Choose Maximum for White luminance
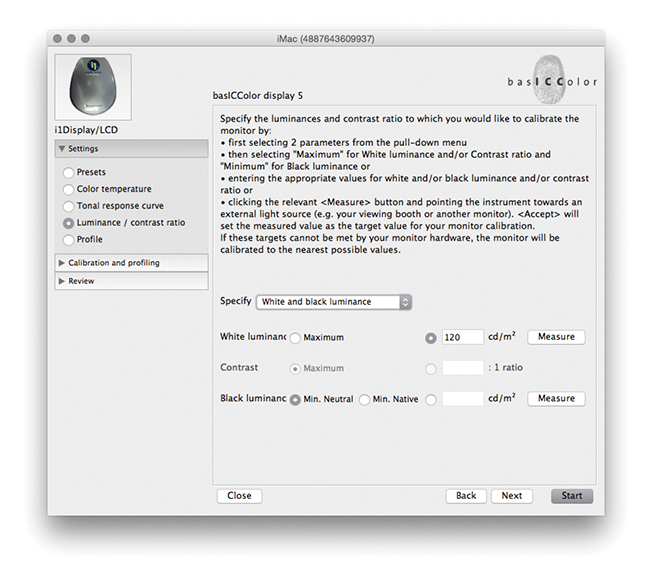This screenshot has width=652, height=580. (x=295, y=338)
